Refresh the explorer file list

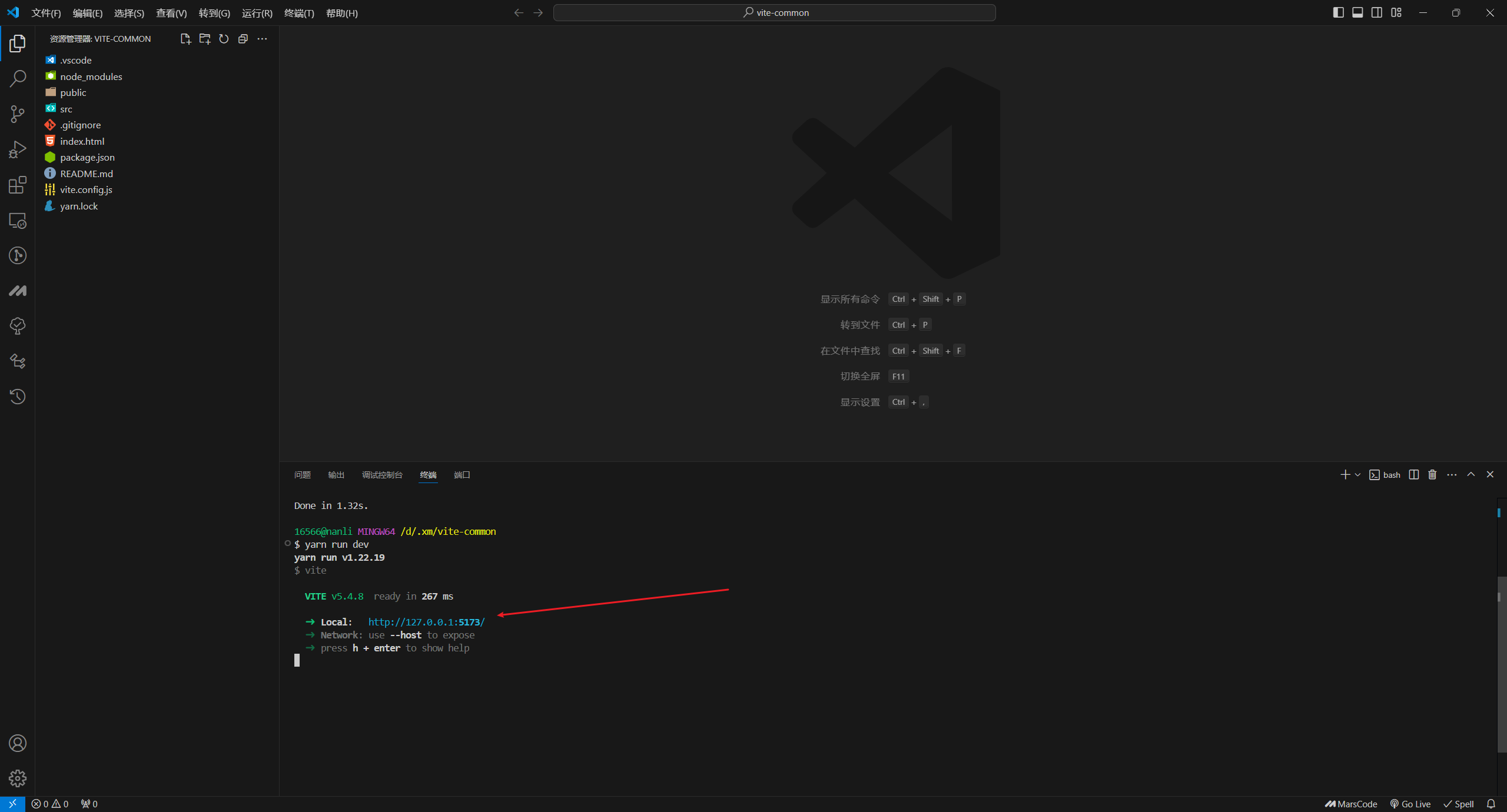pyautogui.click(x=224, y=39)
